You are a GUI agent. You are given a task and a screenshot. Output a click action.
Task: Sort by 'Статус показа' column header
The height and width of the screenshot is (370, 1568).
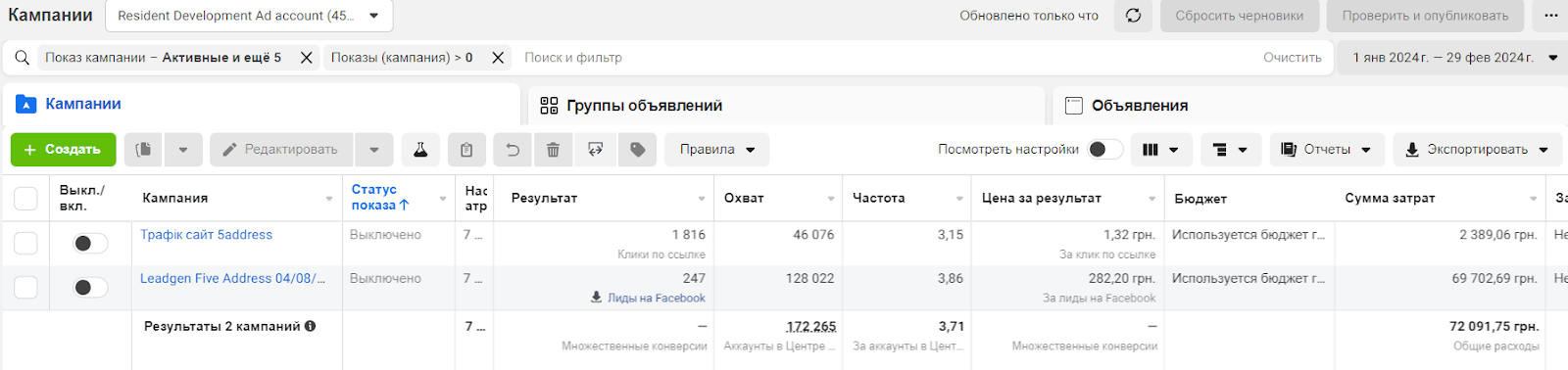(x=380, y=198)
